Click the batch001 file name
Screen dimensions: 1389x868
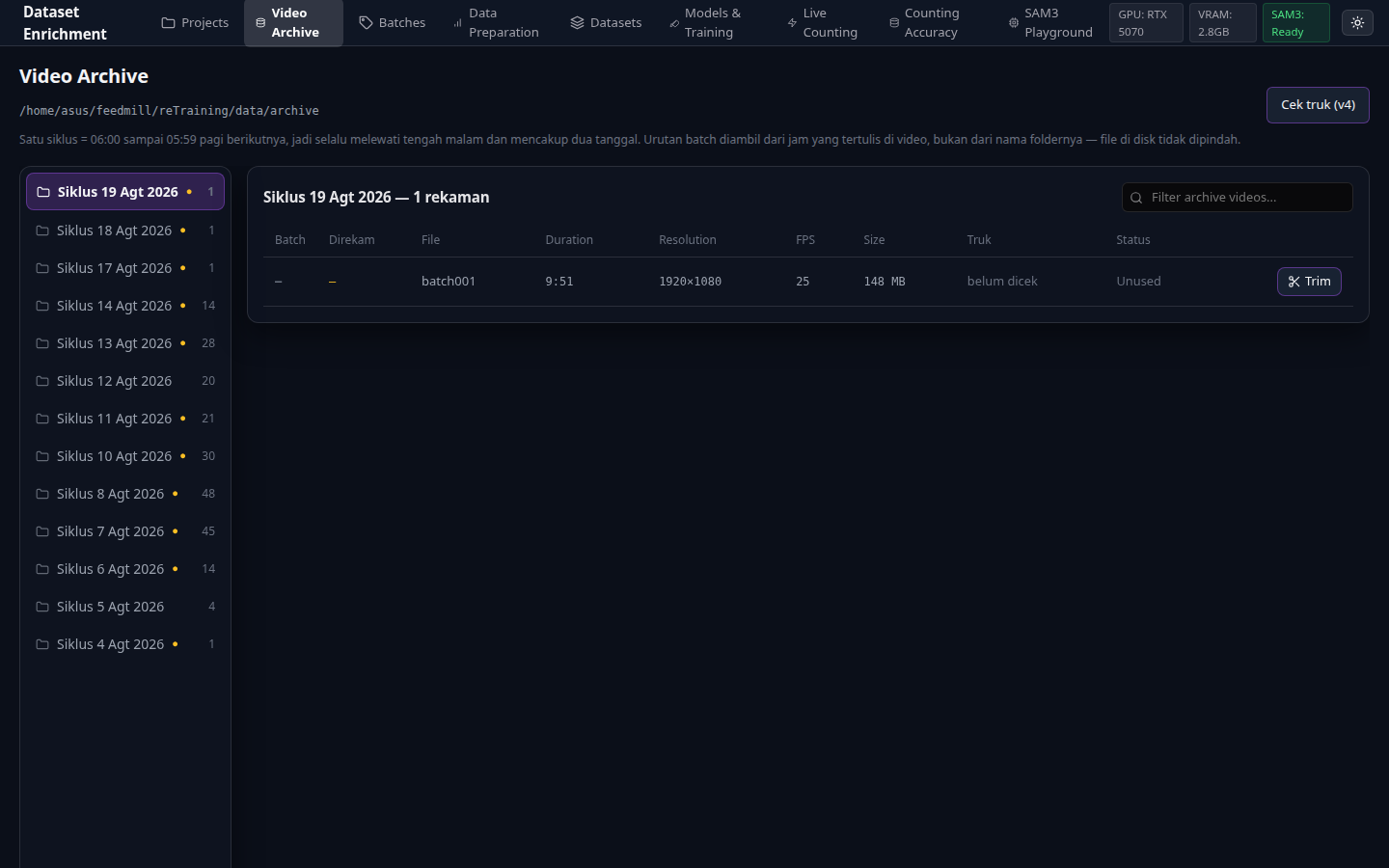click(449, 282)
